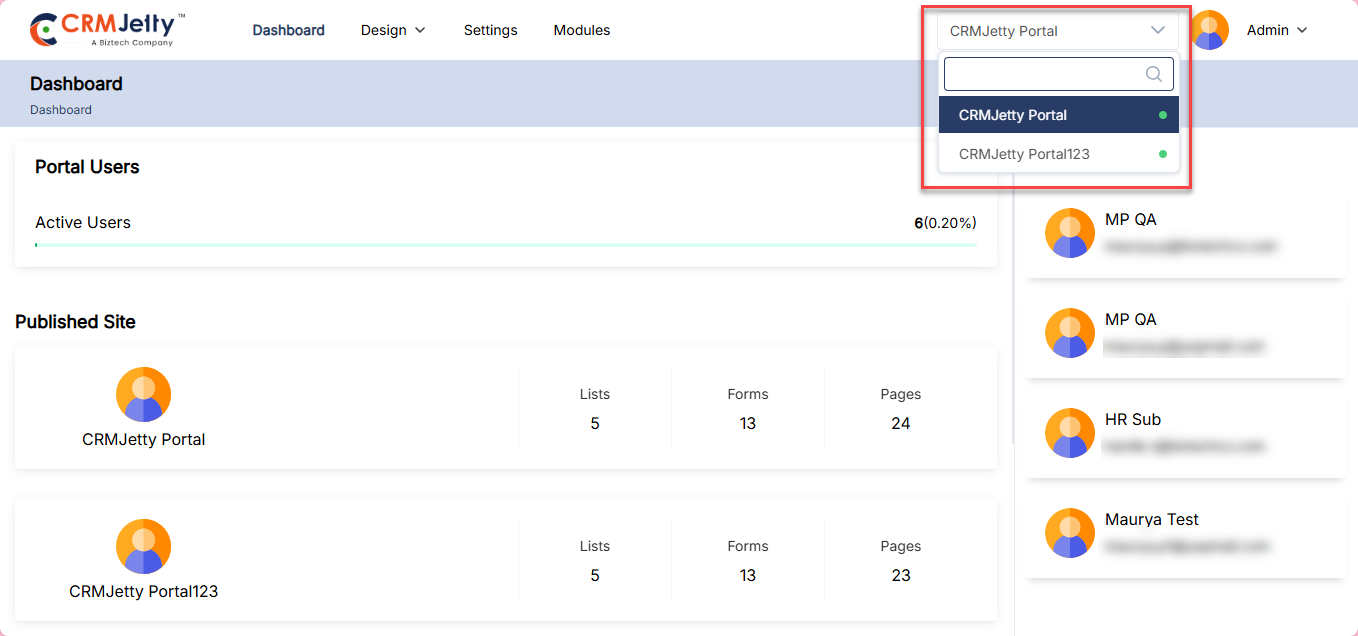This screenshot has height=636, width=1358.
Task: Expand the Design menu dropdown
Action: [x=393, y=30]
